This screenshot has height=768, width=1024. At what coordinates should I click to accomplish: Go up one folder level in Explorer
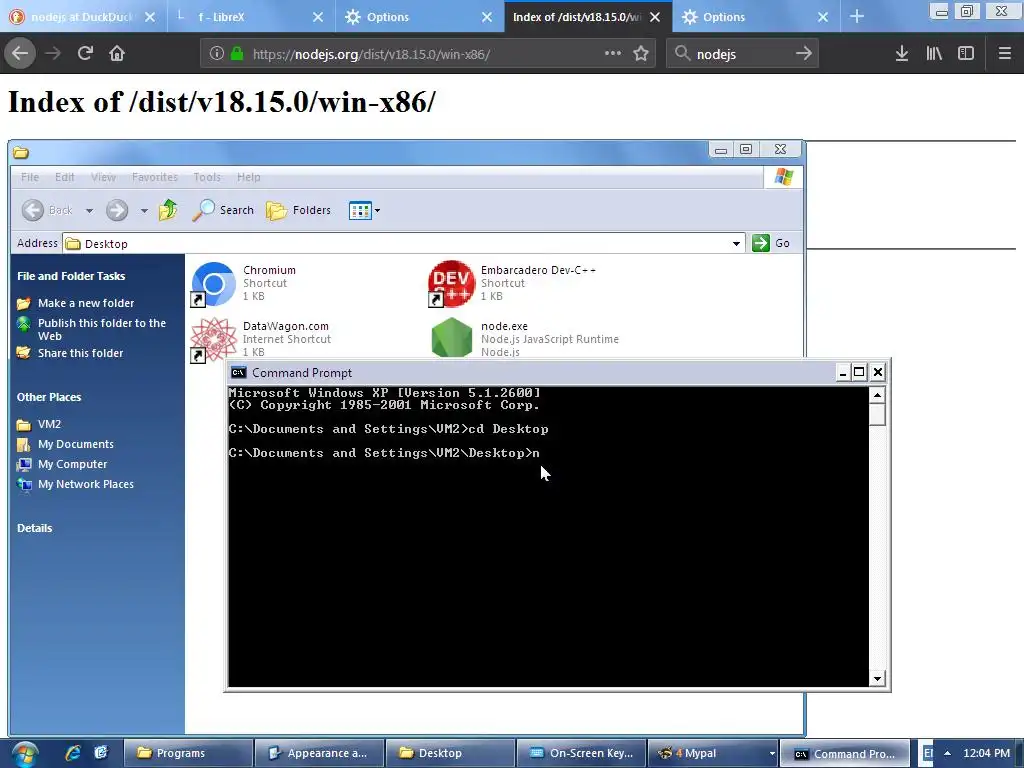pyautogui.click(x=168, y=210)
